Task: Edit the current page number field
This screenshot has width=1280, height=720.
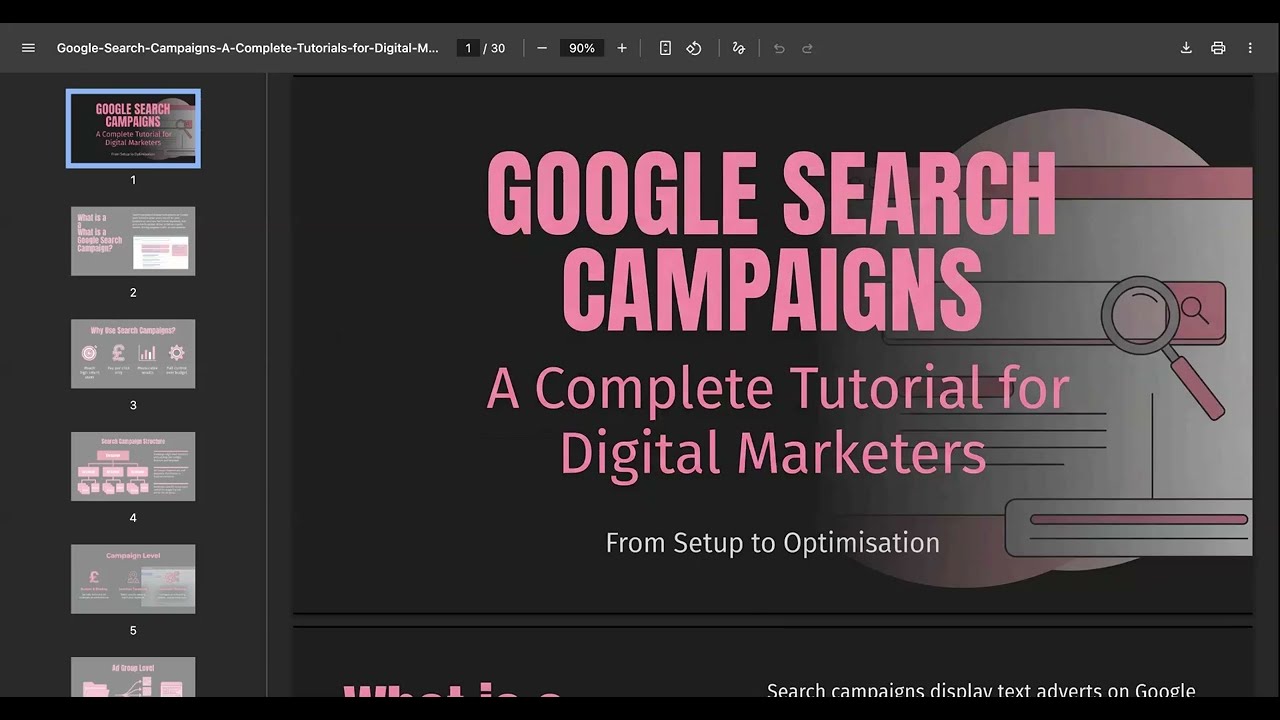Action: pyautogui.click(x=468, y=48)
